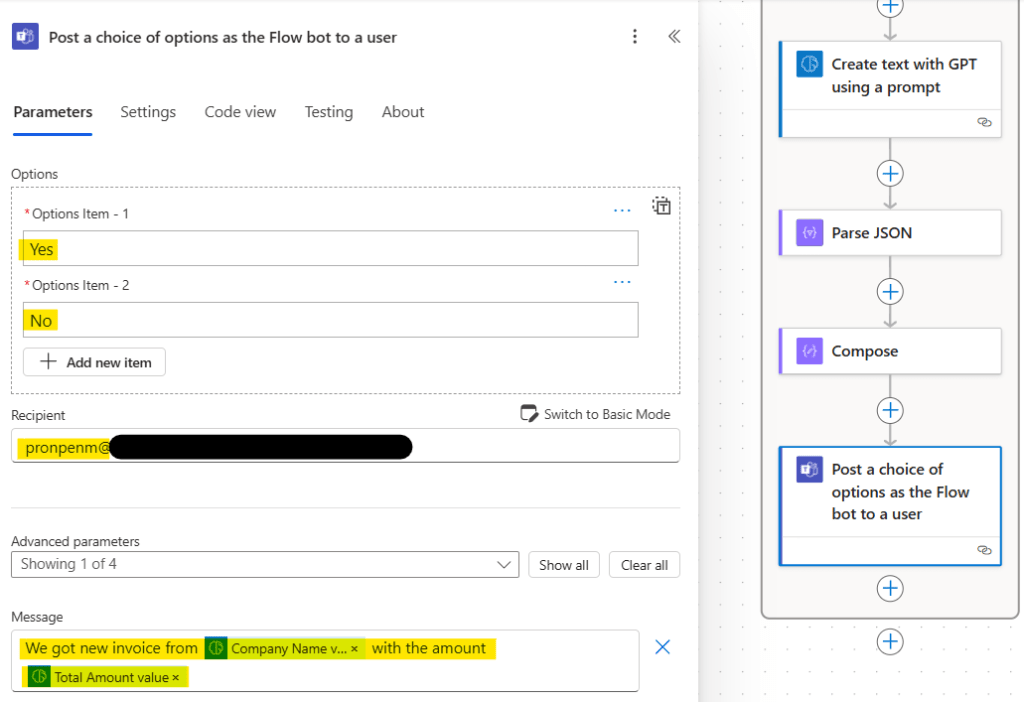Click the Teams icon in panel header

[x=25, y=37]
